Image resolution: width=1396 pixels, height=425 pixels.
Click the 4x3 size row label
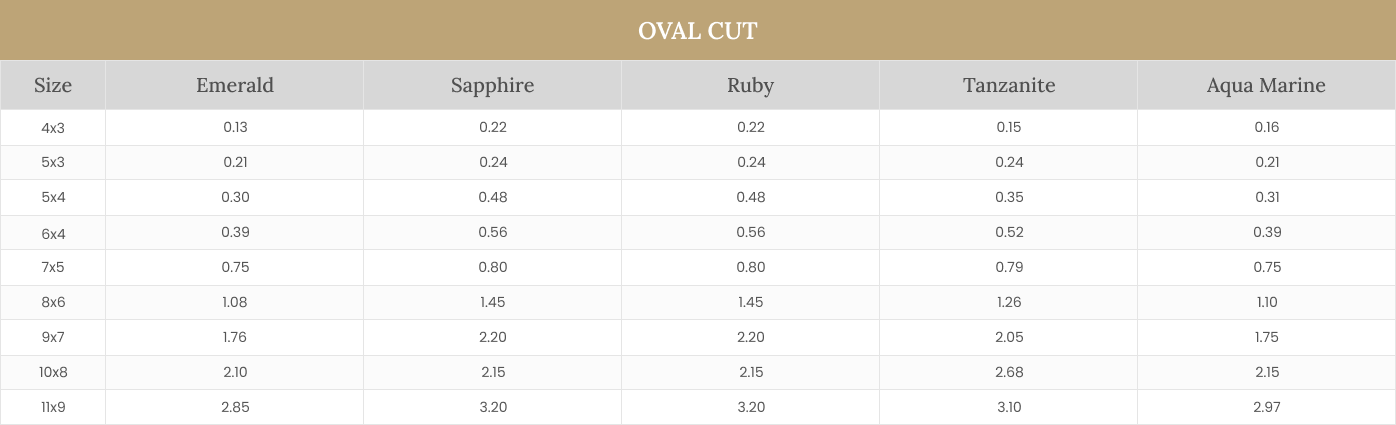[53, 127]
